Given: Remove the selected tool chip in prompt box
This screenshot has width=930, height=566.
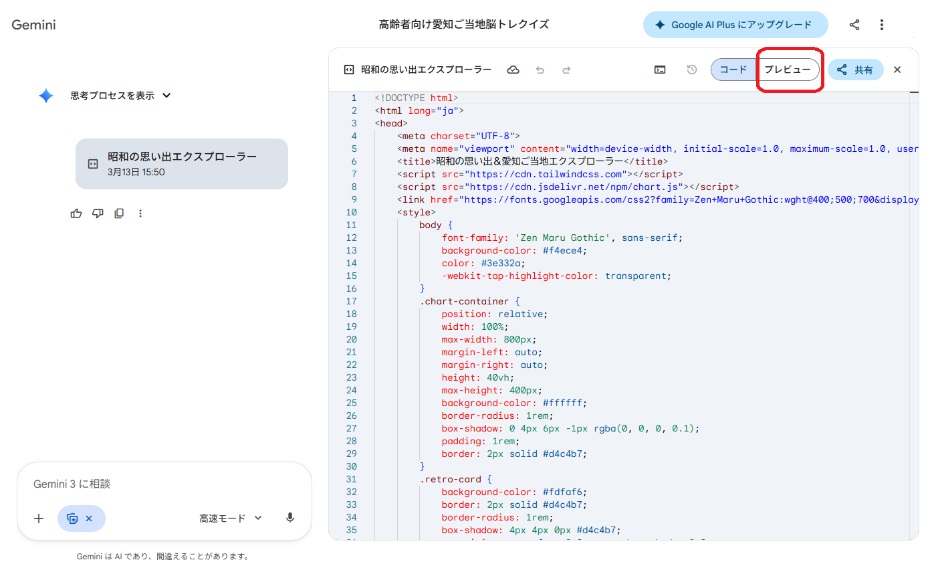Looking at the screenshot, I should click(88, 518).
